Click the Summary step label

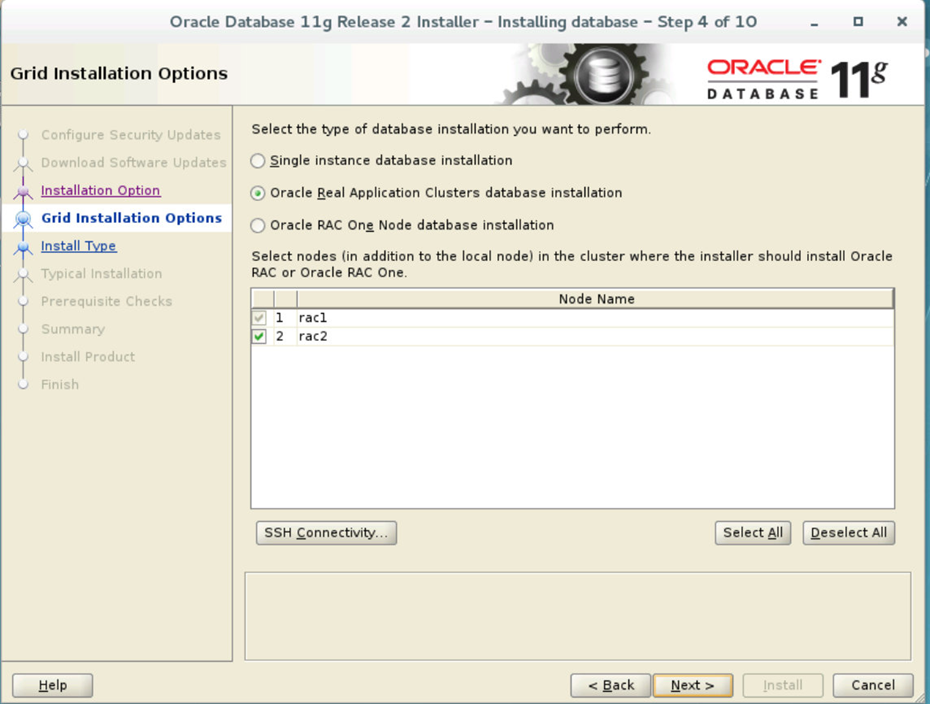tap(73, 329)
